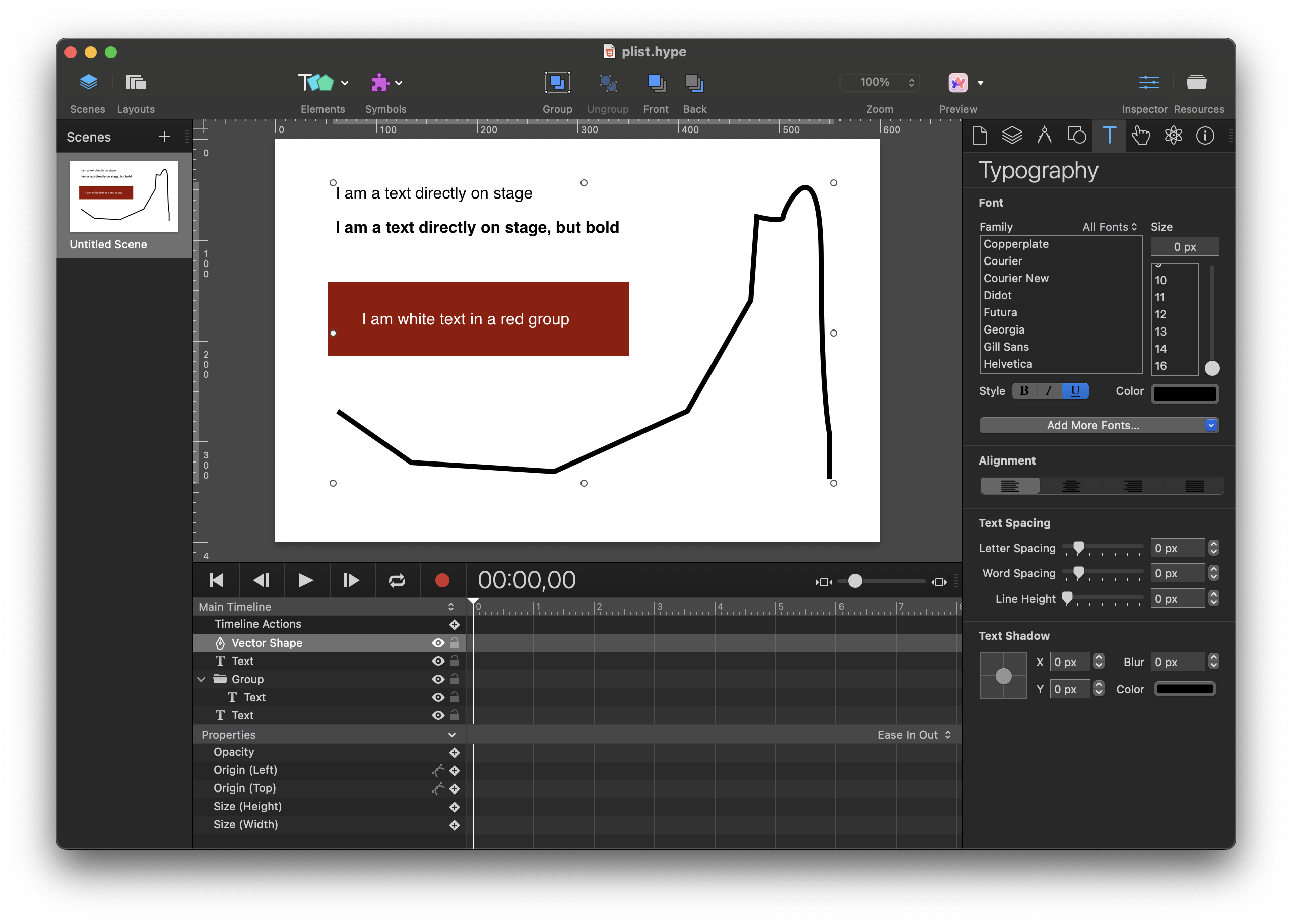Toggle the lock on Group layer
This screenshot has width=1292, height=924.
455,679
